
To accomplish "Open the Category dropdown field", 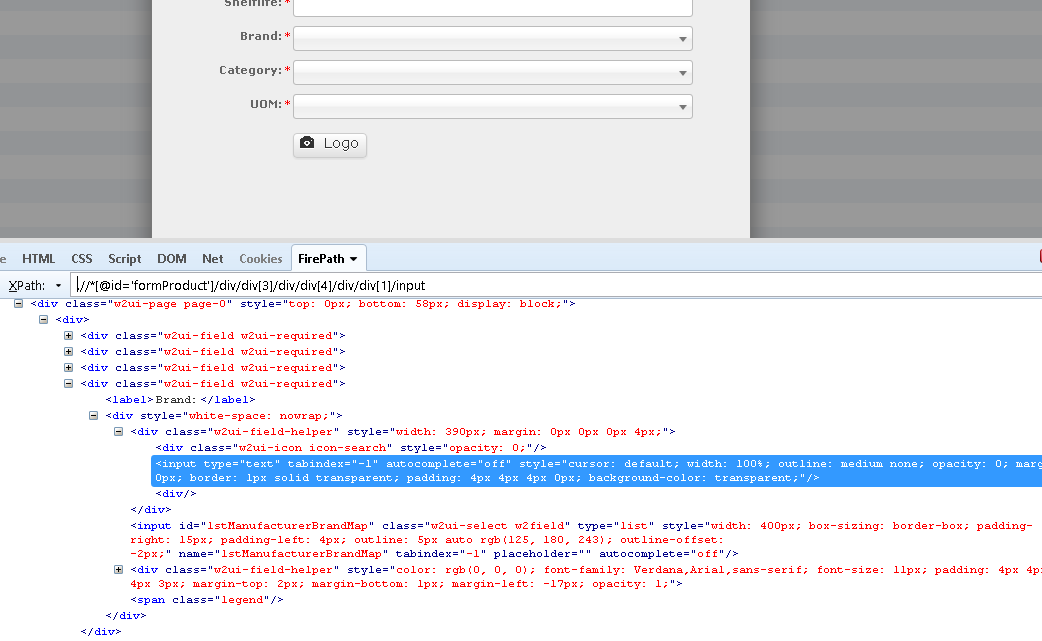I will tap(492, 72).
